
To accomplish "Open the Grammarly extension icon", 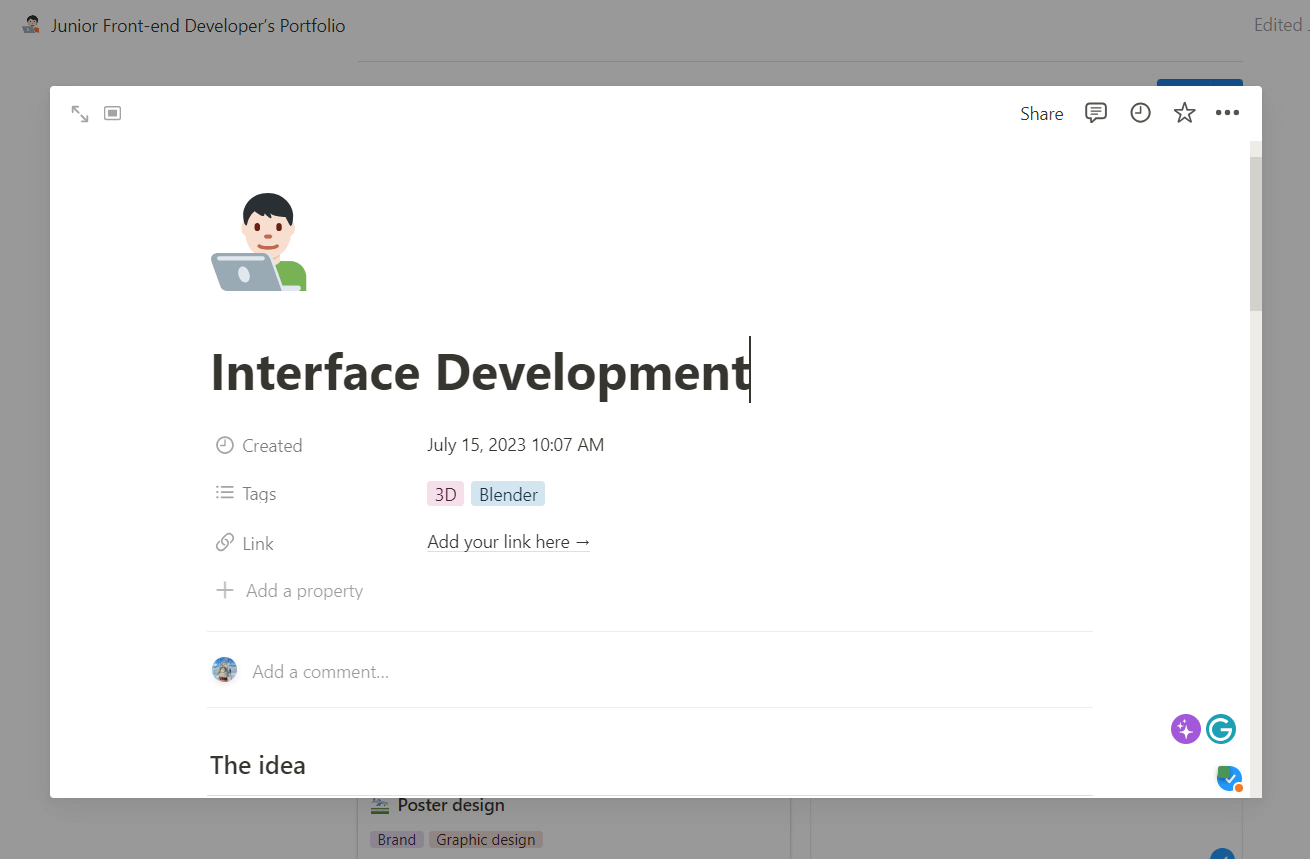I will coord(1221,729).
